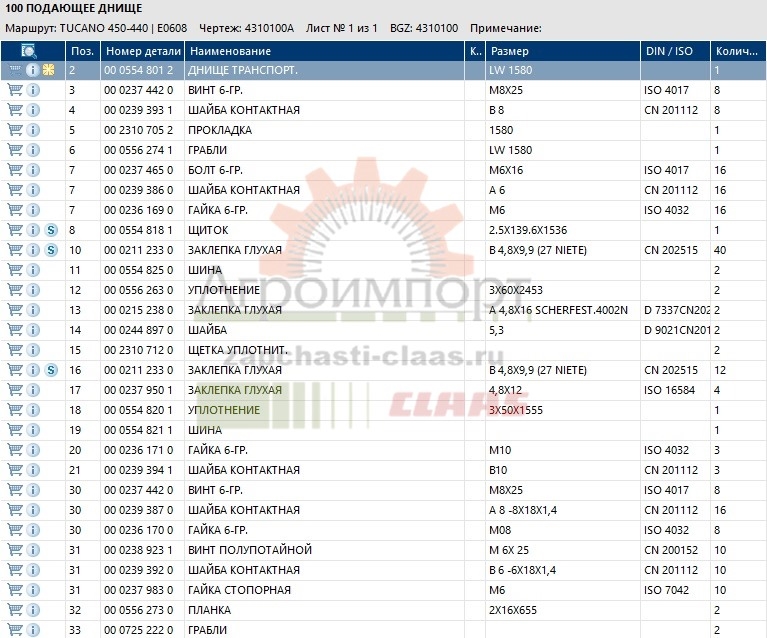Click the S icon on ЩИТОК row
This screenshot has width=767, height=638.
[x=51, y=230]
